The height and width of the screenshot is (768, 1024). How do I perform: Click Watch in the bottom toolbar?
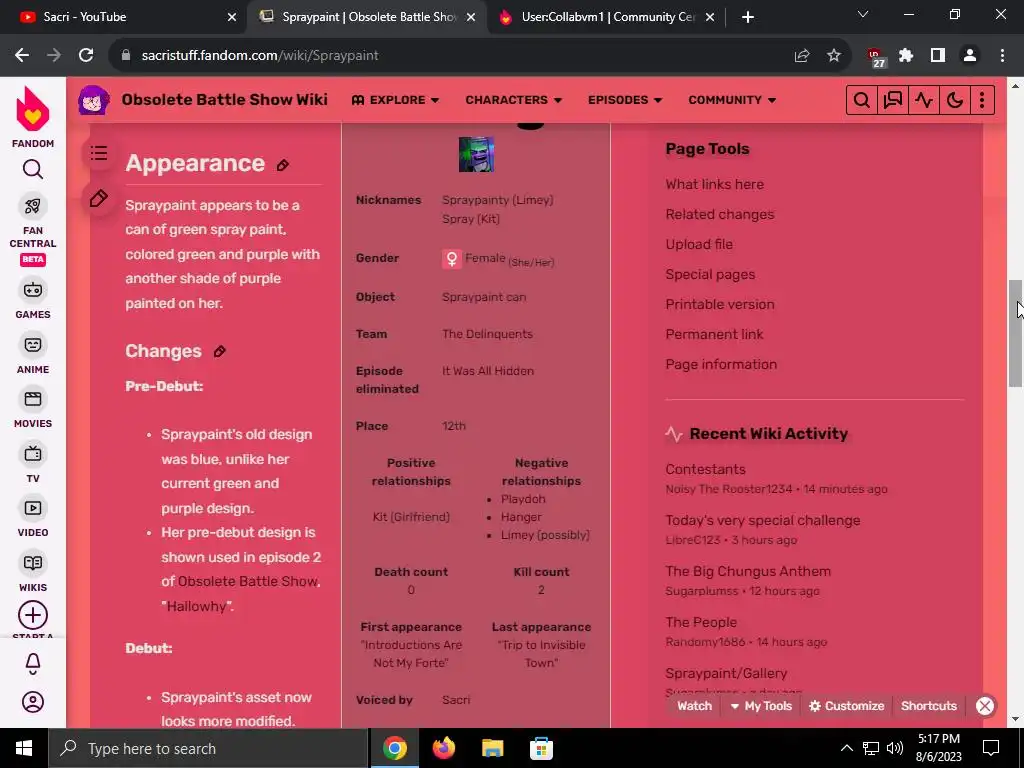(694, 706)
